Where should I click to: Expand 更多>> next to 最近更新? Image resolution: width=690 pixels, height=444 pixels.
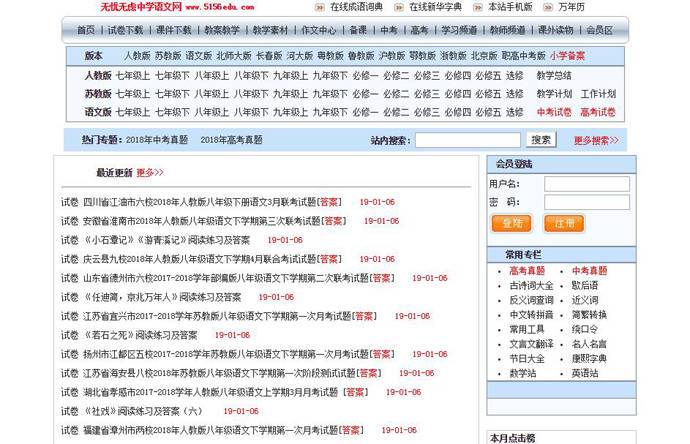[x=150, y=172]
